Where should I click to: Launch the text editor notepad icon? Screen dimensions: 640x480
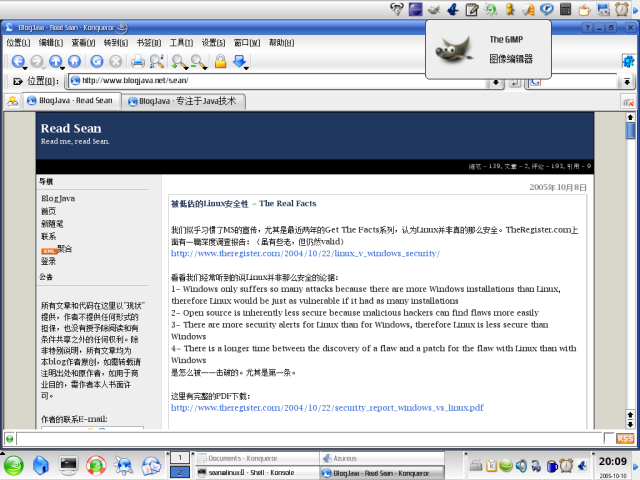[x=472, y=9]
